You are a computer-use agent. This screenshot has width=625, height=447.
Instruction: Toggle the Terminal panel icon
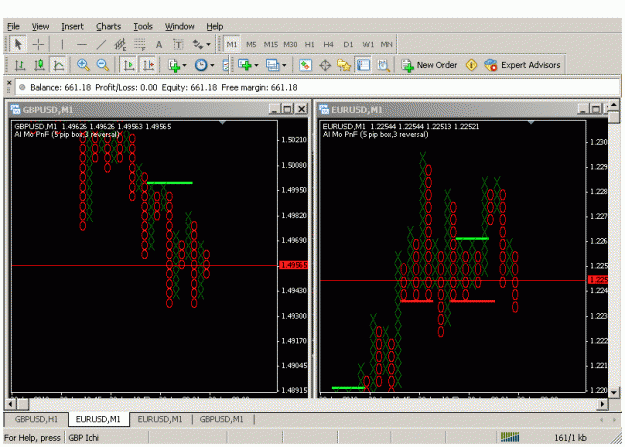point(364,65)
